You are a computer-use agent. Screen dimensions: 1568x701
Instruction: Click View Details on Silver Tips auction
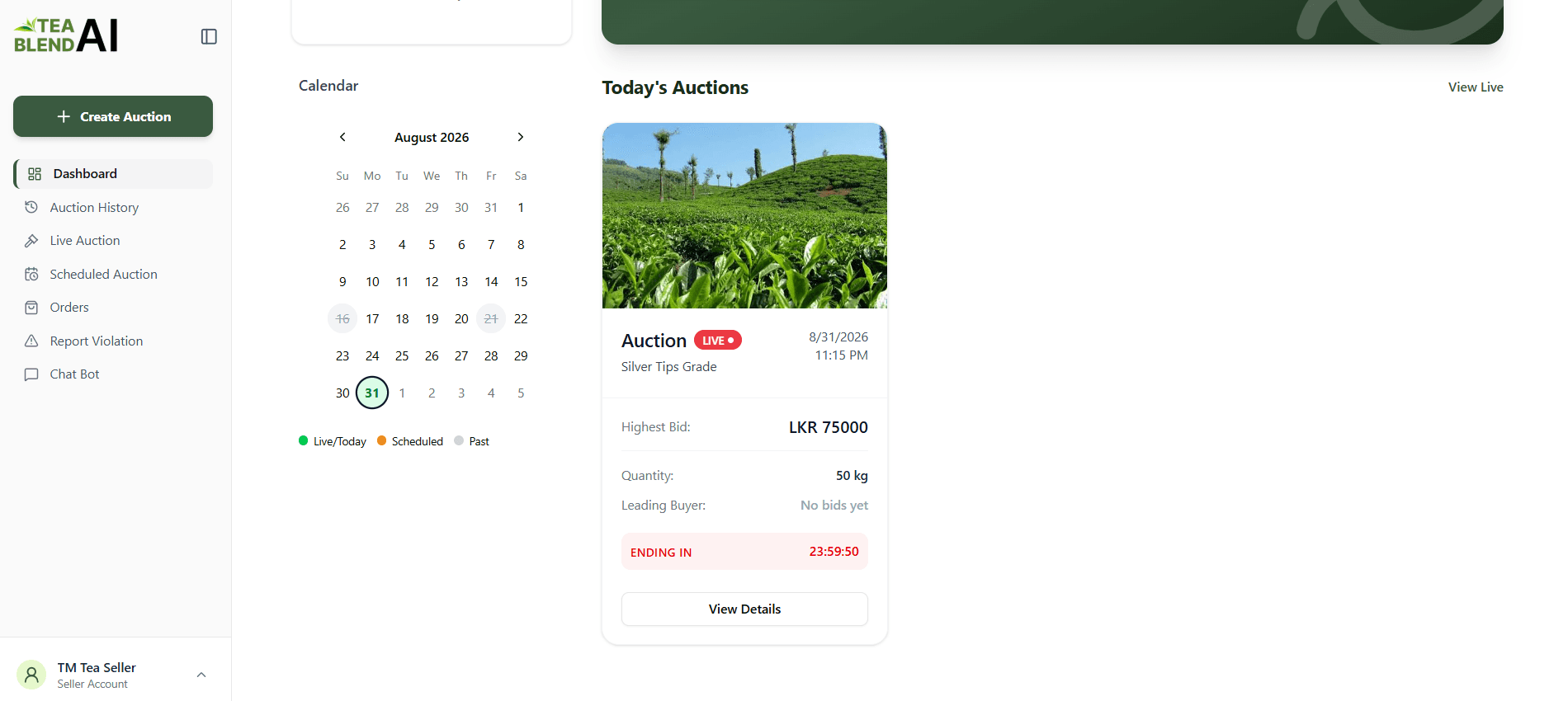pos(744,609)
